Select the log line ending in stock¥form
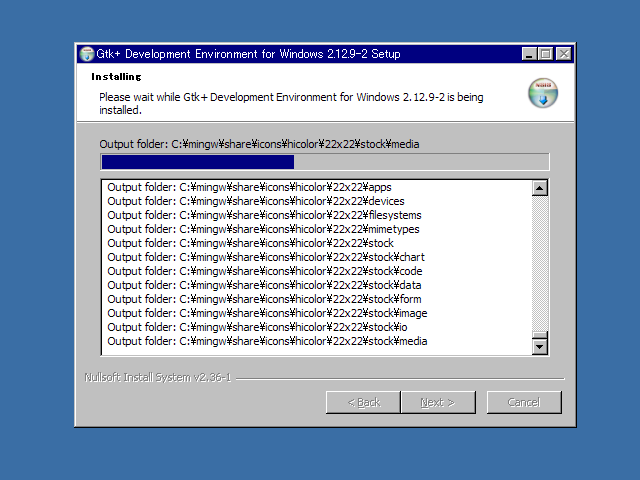640x480 pixels. 264,299
